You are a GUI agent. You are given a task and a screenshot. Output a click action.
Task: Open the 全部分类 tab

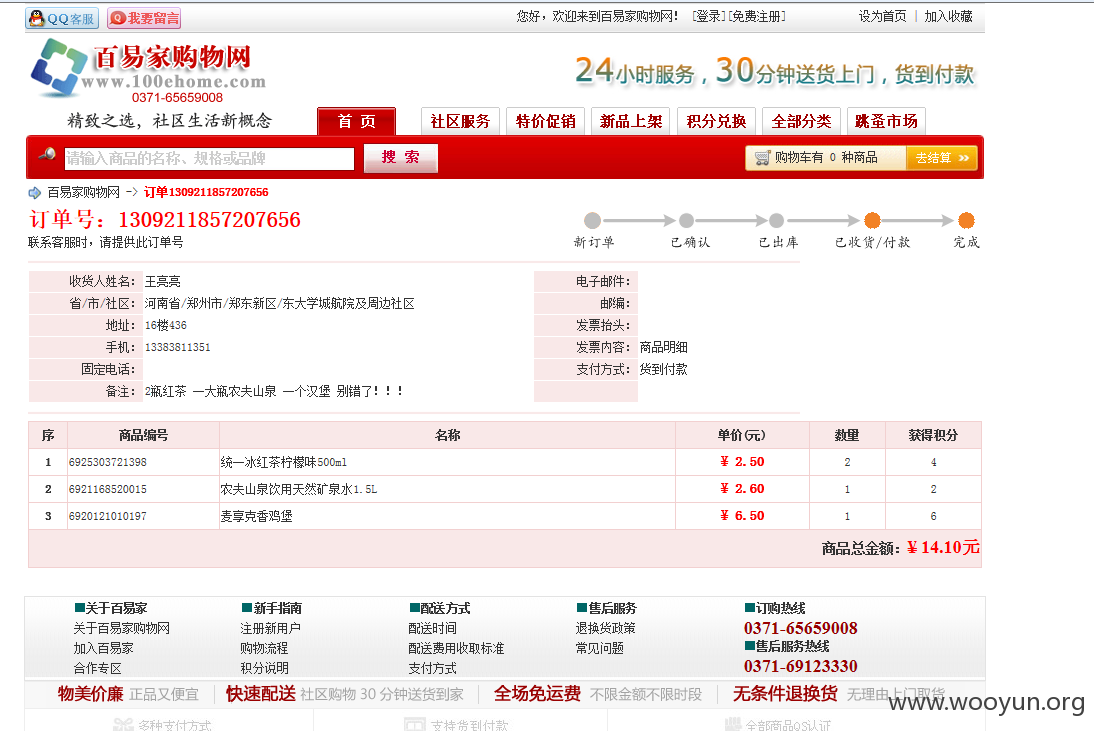coord(801,121)
